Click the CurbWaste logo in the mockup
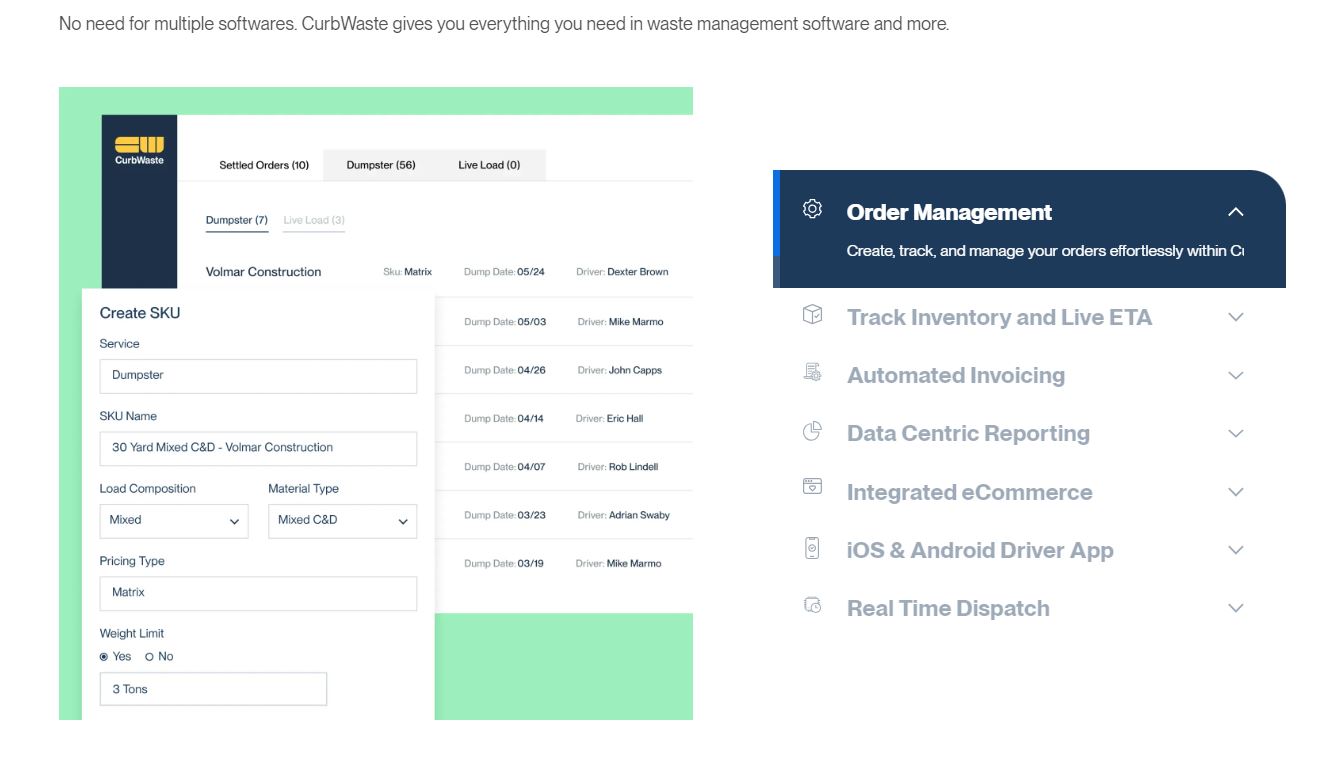Screen dimensions: 1337x784 (x=139, y=150)
